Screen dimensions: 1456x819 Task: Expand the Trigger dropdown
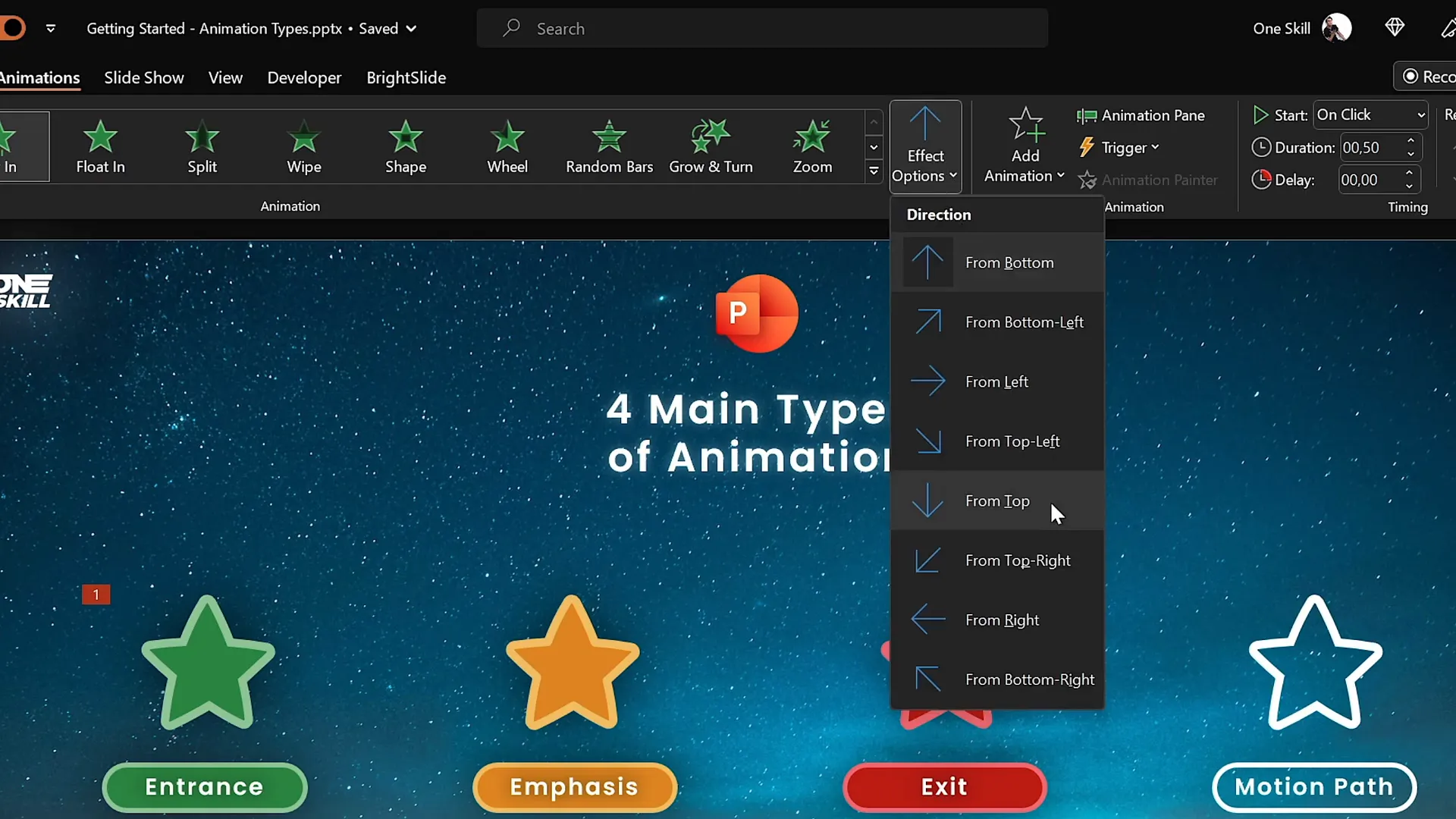click(x=1121, y=147)
